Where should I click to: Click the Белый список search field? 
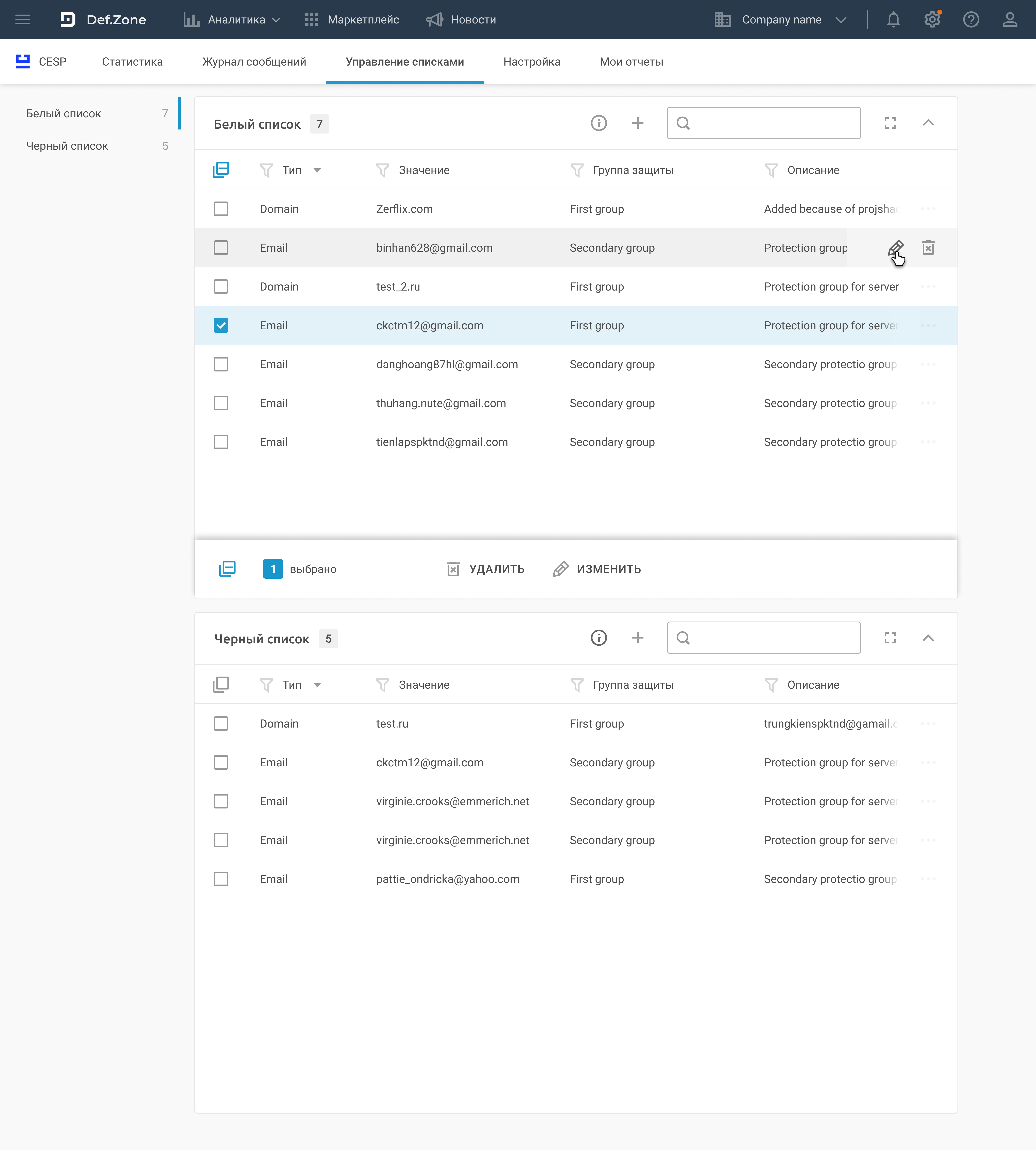[x=774, y=123]
